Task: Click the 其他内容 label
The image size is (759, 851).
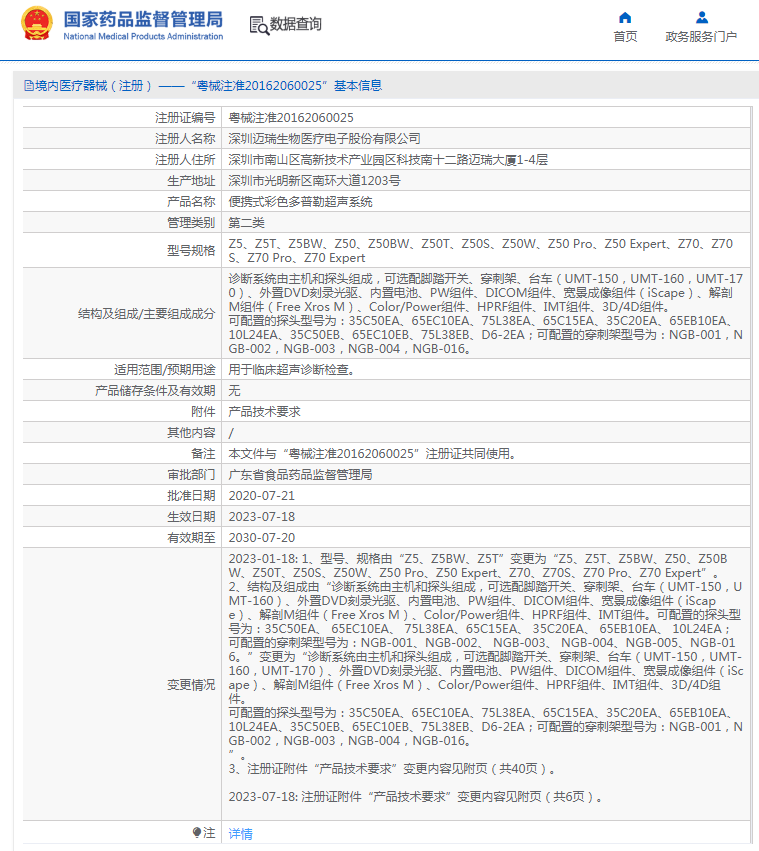Action: tap(191, 433)
